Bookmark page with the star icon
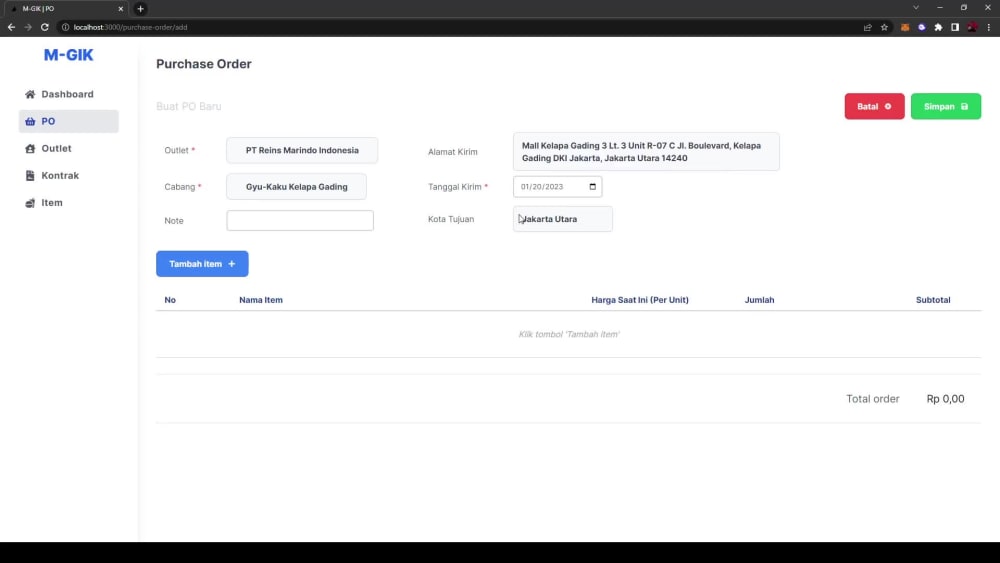The width and height of the screenshot is (1000, 563). 884,27
